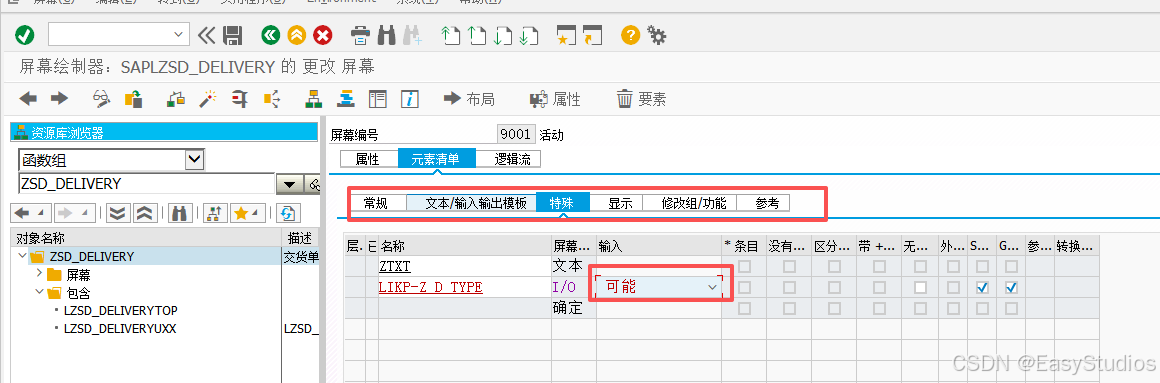Click the LIKP-Z_D_TYPE element name
Image resolution: width=1160 pixels, height=383 pixels.
(x=431, y=287)
